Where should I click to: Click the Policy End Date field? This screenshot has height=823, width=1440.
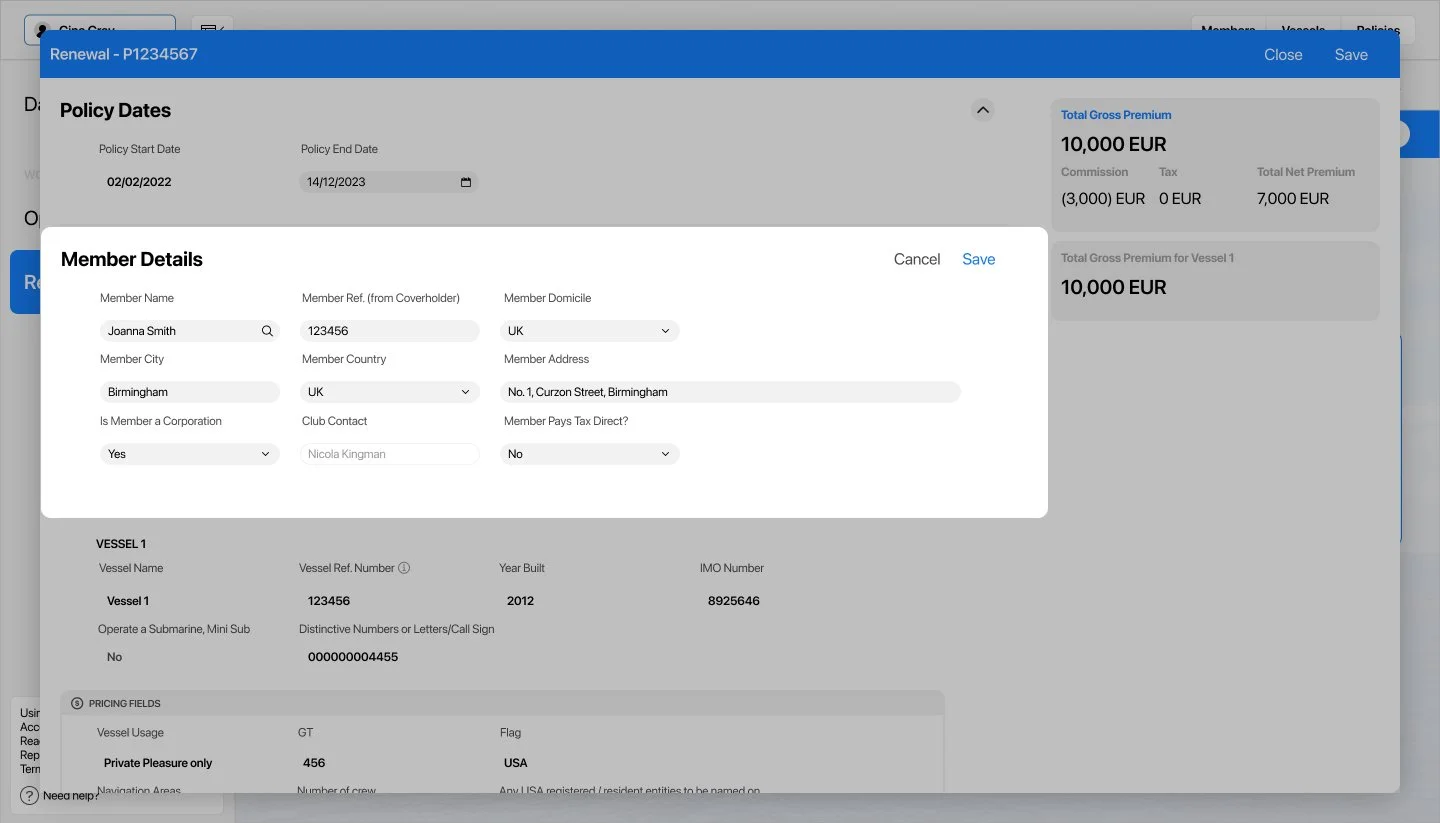pos(389,182)
